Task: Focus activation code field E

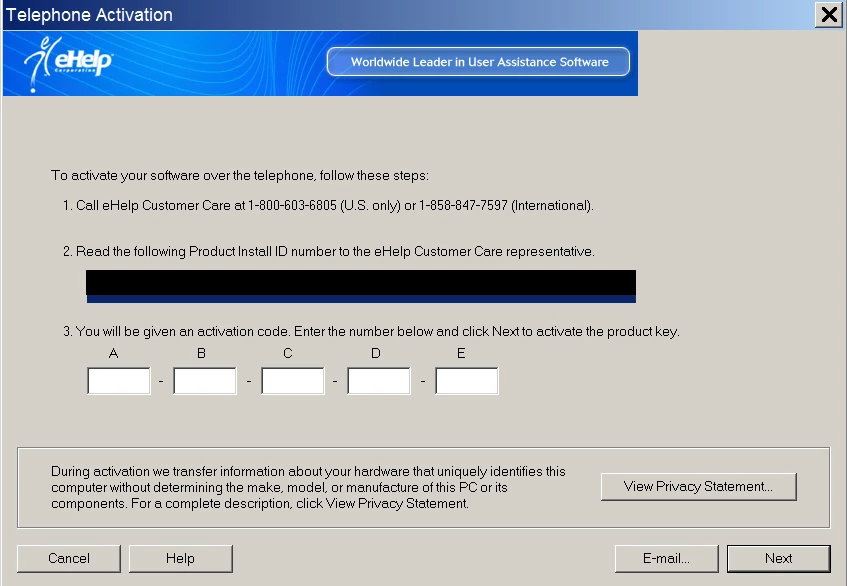Action: click(x=467, y=381)
